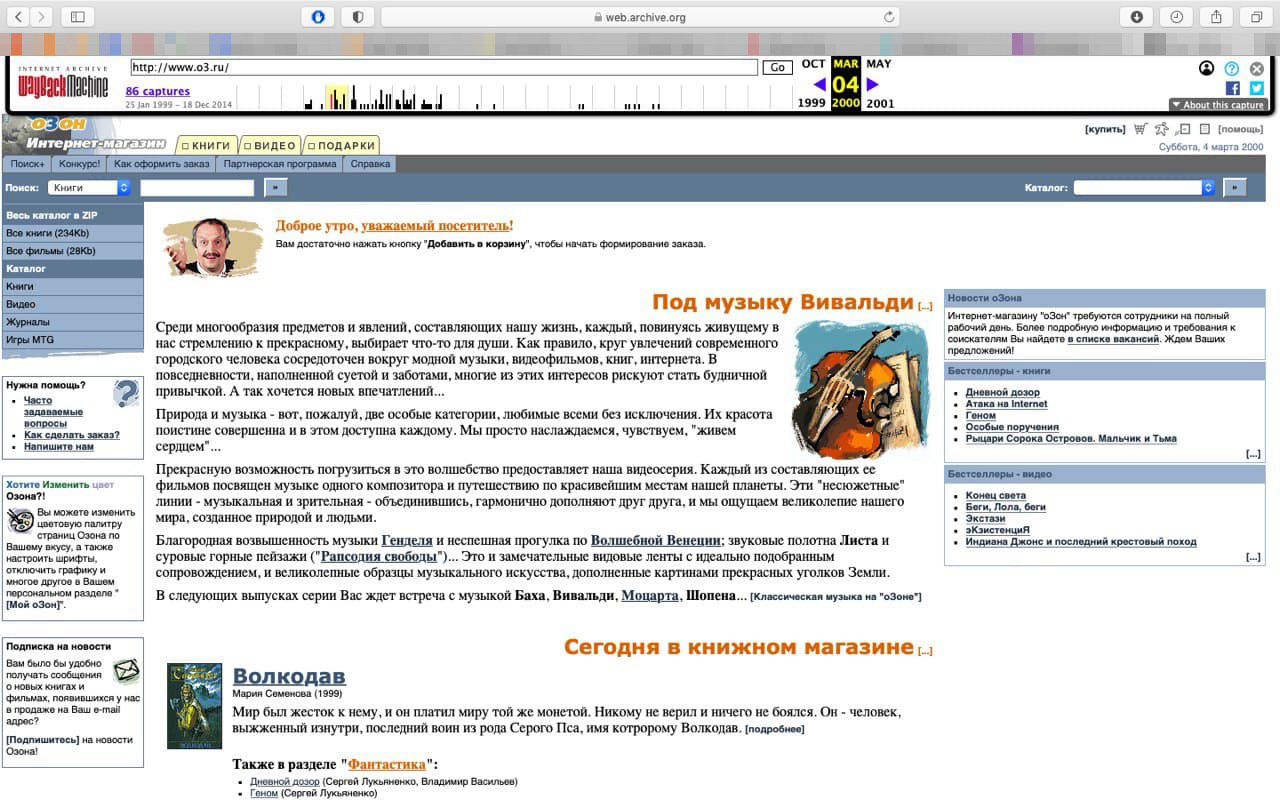
Task: Show the Safari sidebar
Action: pos(77,17)
